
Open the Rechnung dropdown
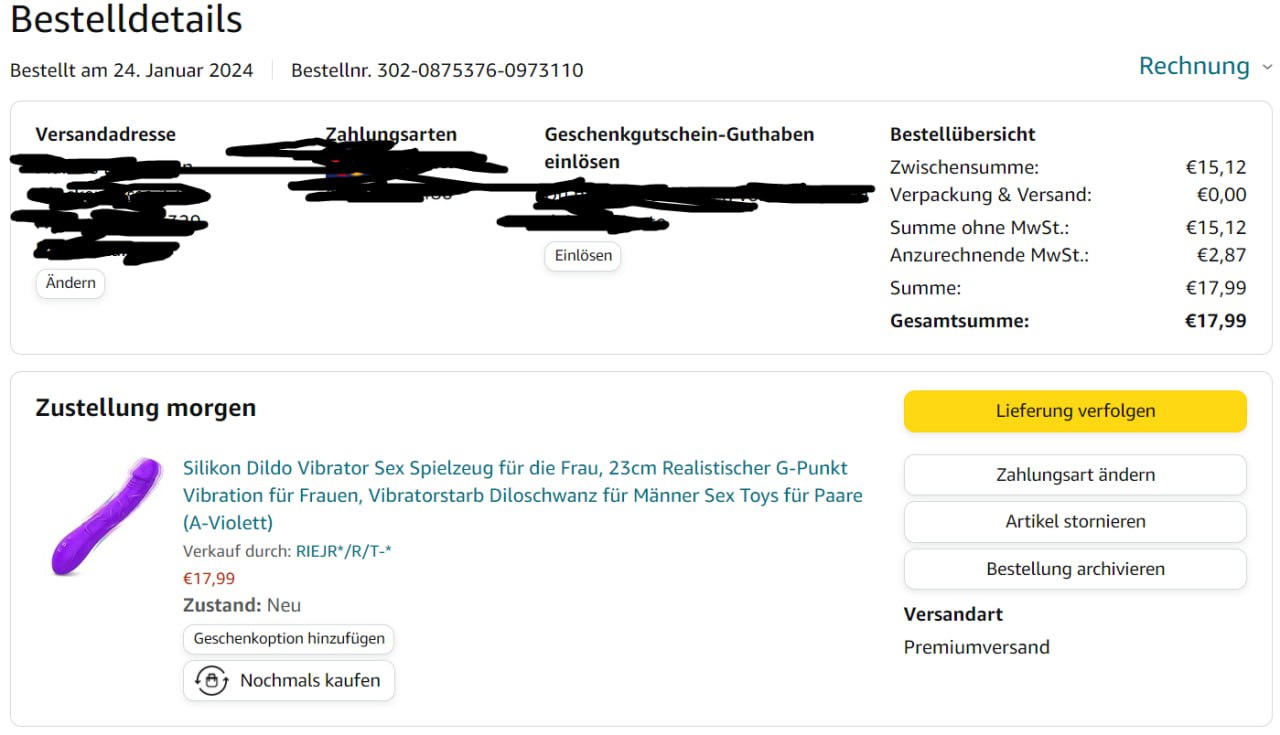pos(1205,66)
